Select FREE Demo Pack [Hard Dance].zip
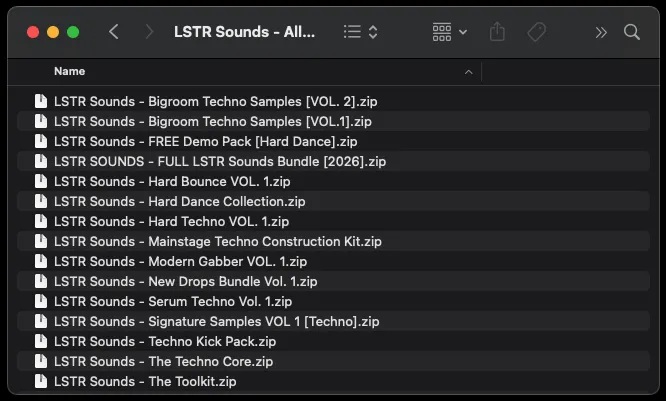The image size is (666, 401). (205, 141)
